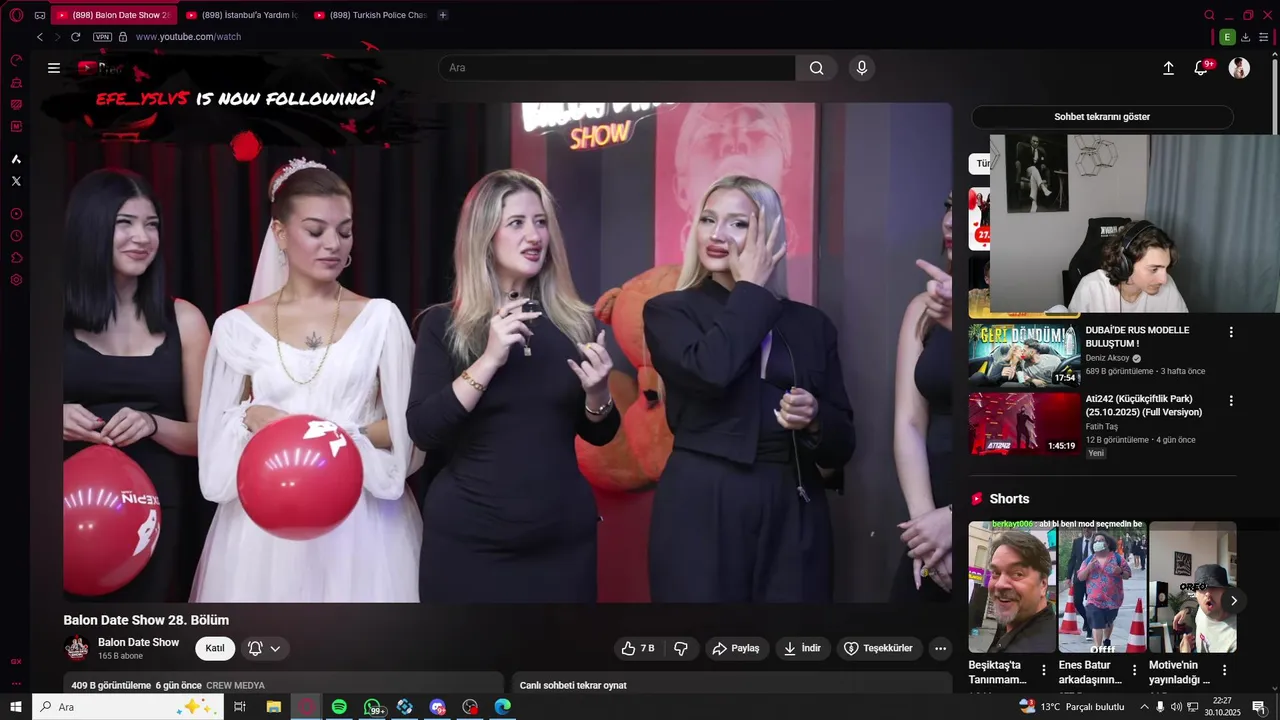Open the Windows Start menu

coord(16,707)
